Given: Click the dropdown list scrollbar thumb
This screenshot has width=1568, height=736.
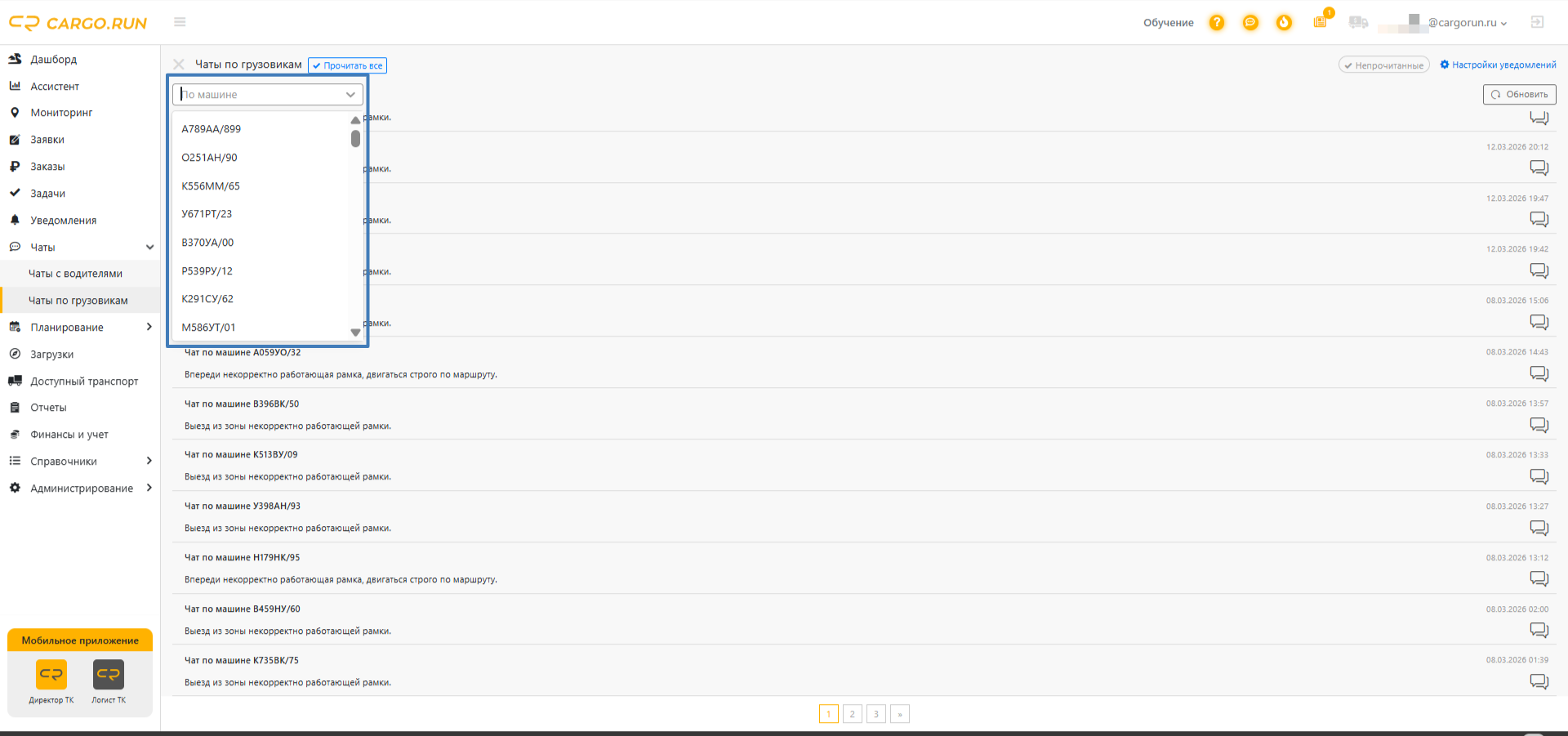Looking at the screenshot, I should [355, 139].
